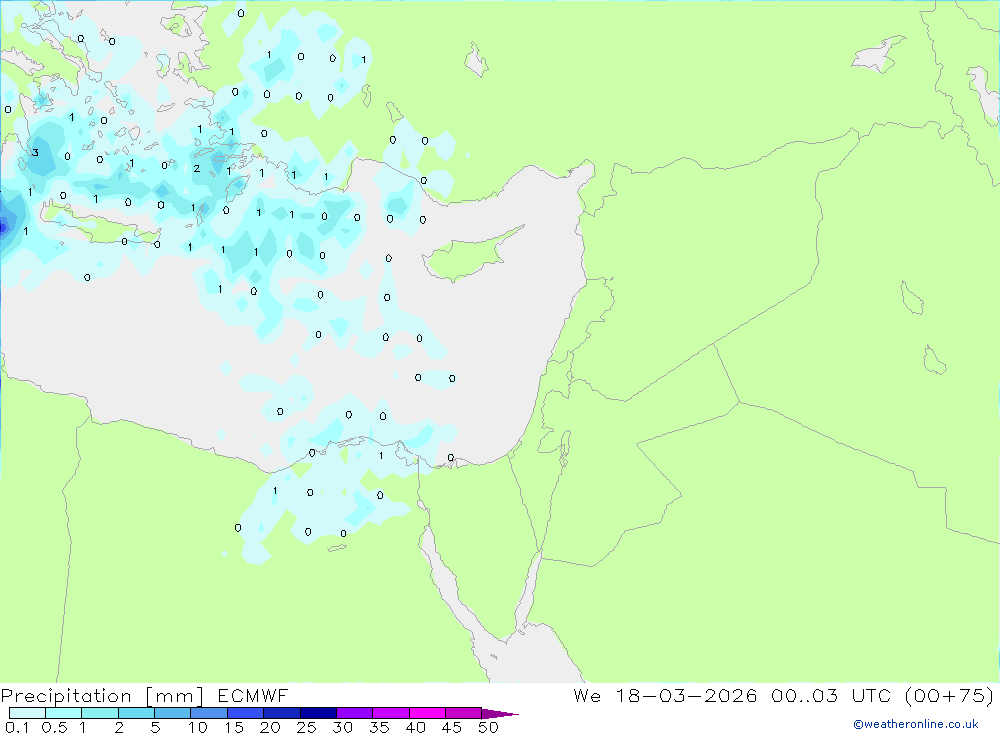Pick the 10–15 mm blue legend swatch
The width and height of the screenshot is (1000, 733).
[x=209, y=713]
